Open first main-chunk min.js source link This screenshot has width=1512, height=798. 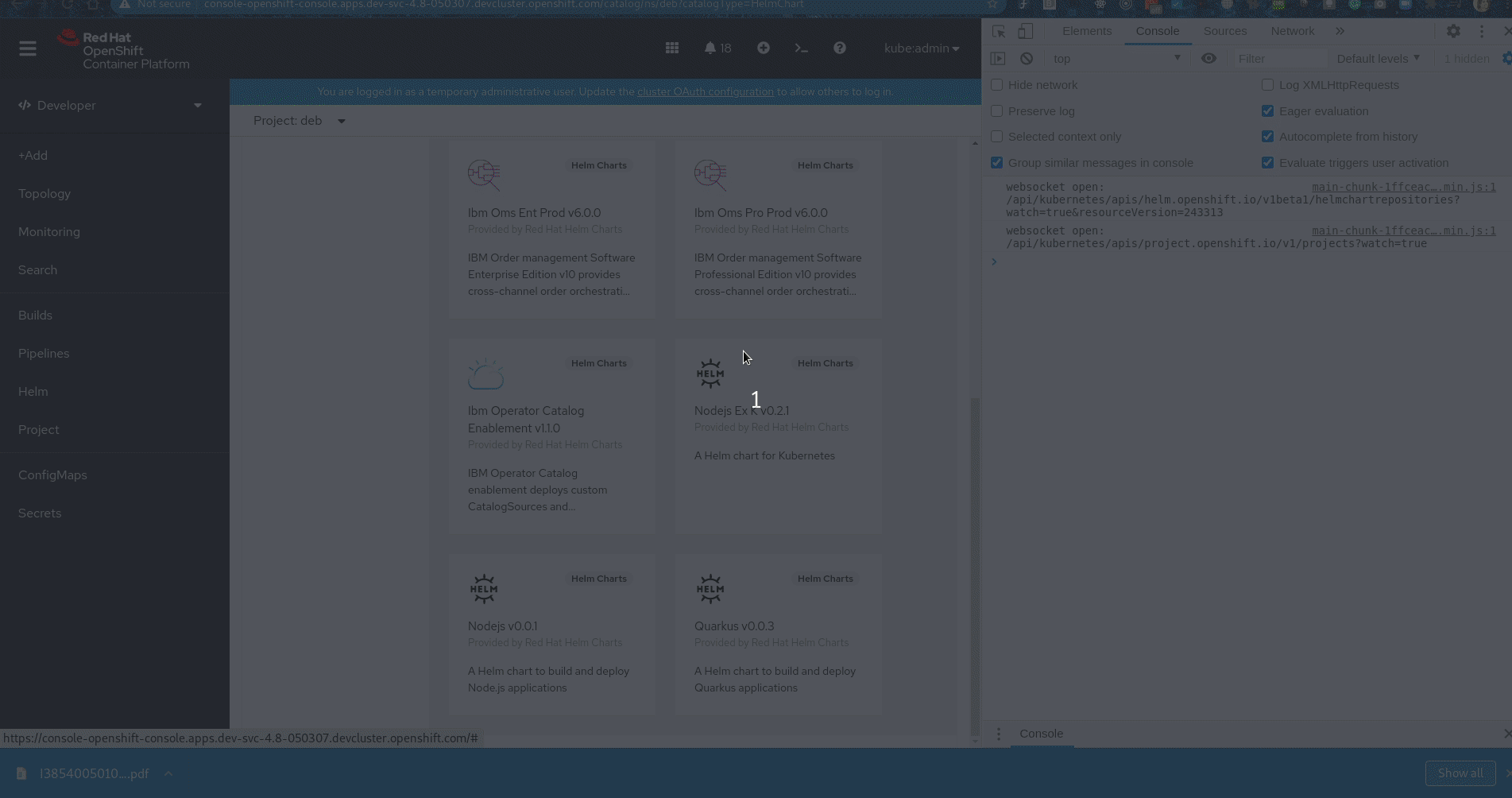click(x=1403, y=188)
